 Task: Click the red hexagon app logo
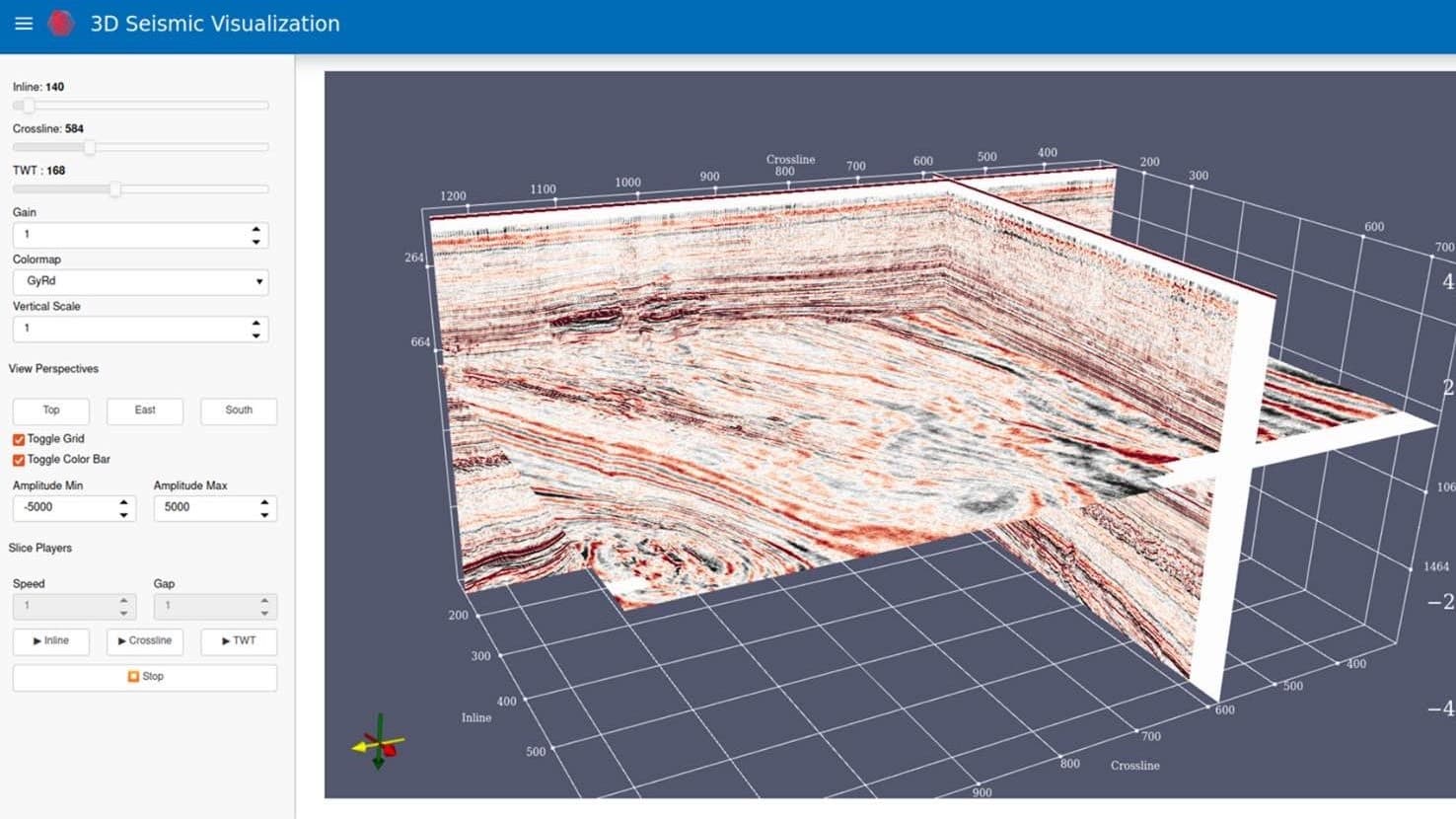click(60, 23)
